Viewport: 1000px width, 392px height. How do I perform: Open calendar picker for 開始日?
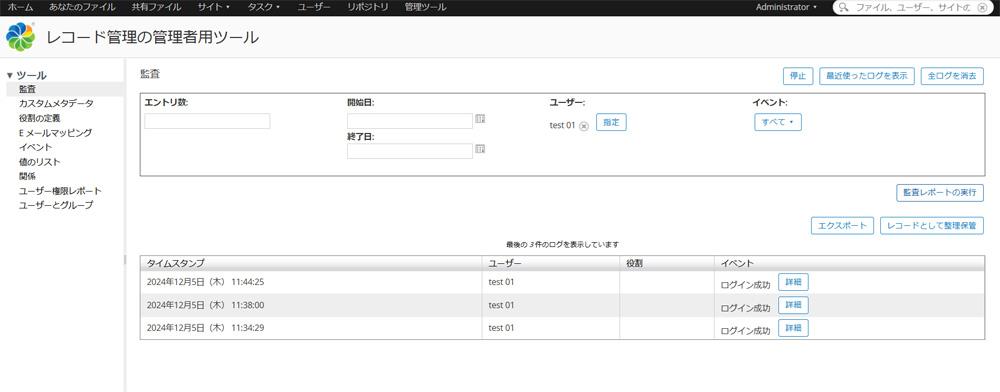(480, 119)
